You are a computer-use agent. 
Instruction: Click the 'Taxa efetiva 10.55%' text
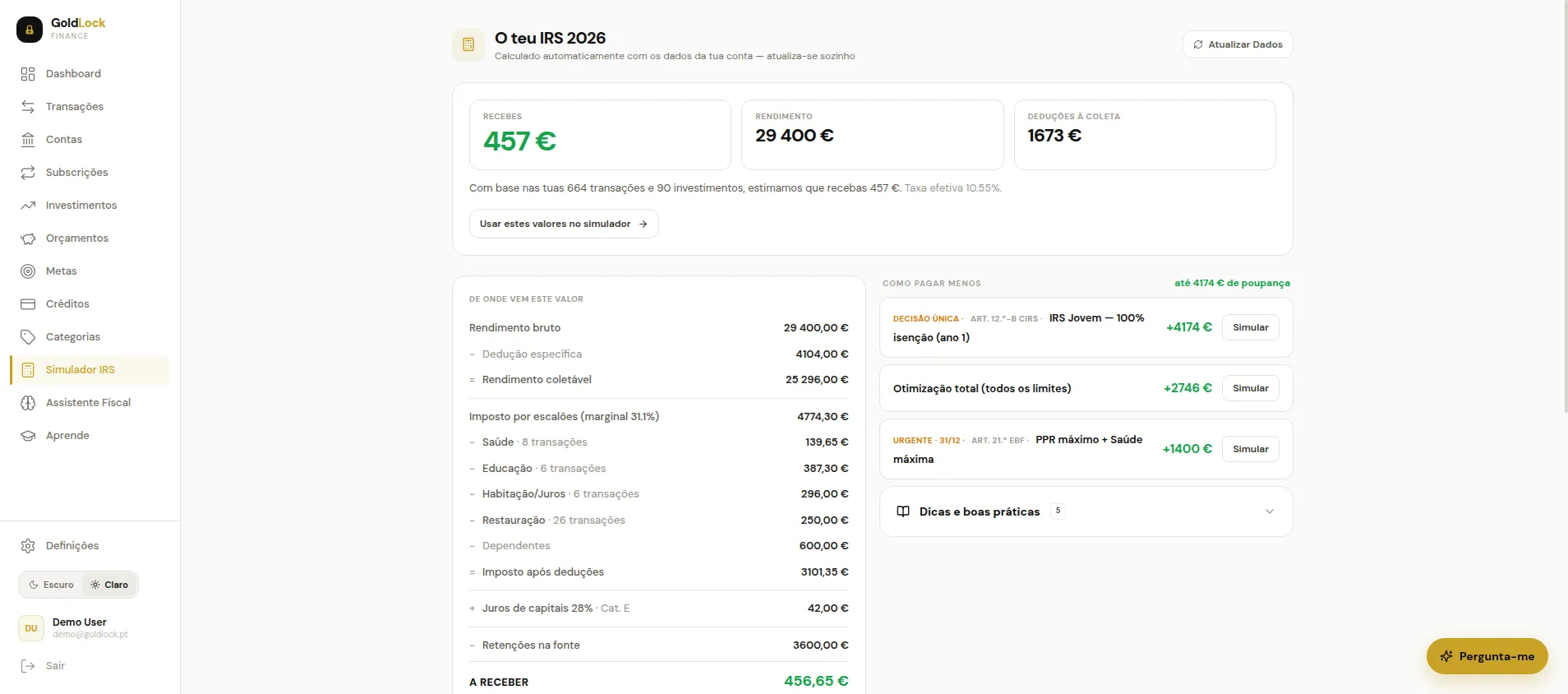click(x=953, y=188)
